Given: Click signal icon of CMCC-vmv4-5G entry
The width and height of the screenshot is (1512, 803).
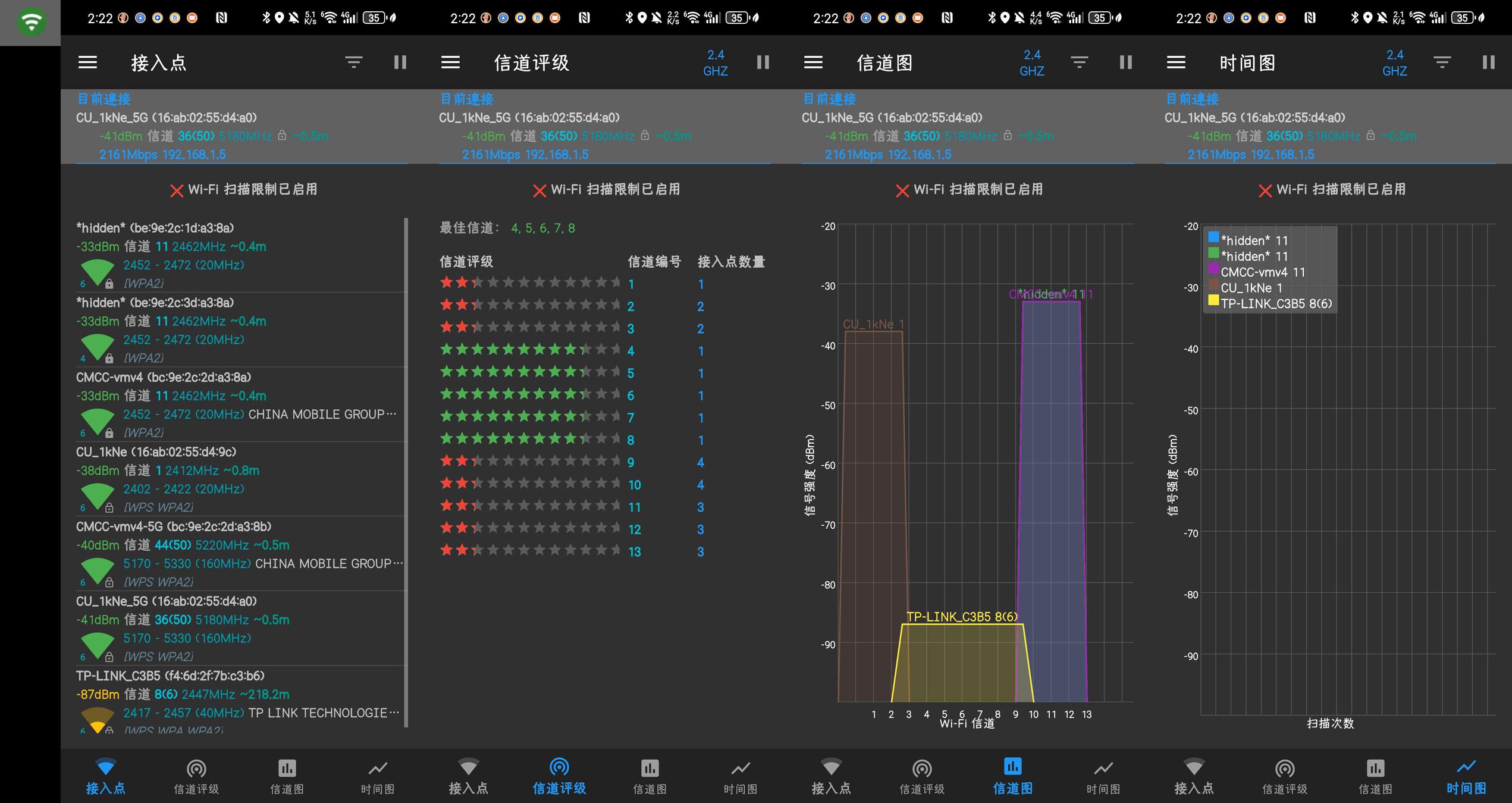Looking at the screenshot, I should coord(98,571).
